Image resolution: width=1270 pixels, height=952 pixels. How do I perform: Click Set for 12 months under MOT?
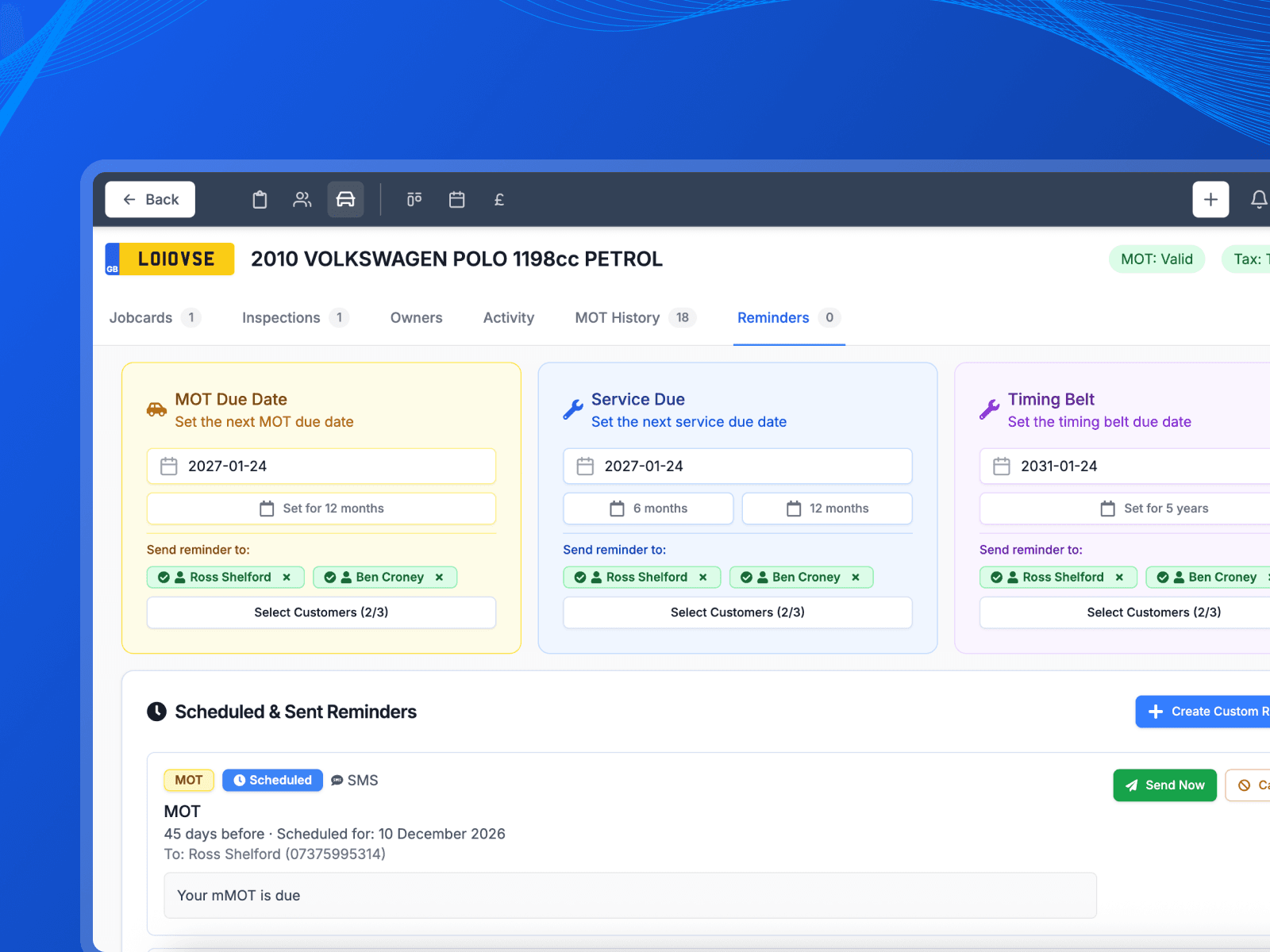click(321, 509)
